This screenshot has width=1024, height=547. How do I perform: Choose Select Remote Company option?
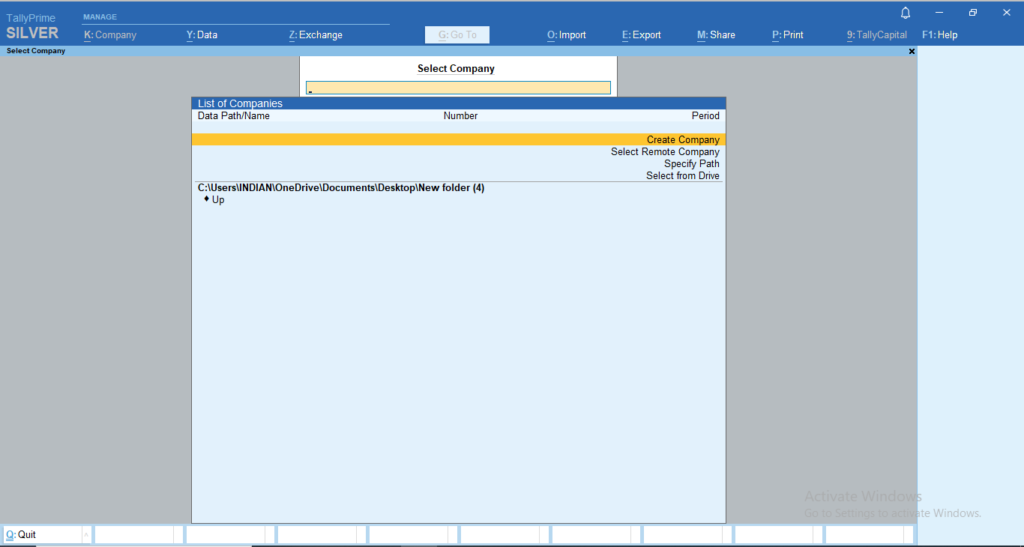point(665,152)
